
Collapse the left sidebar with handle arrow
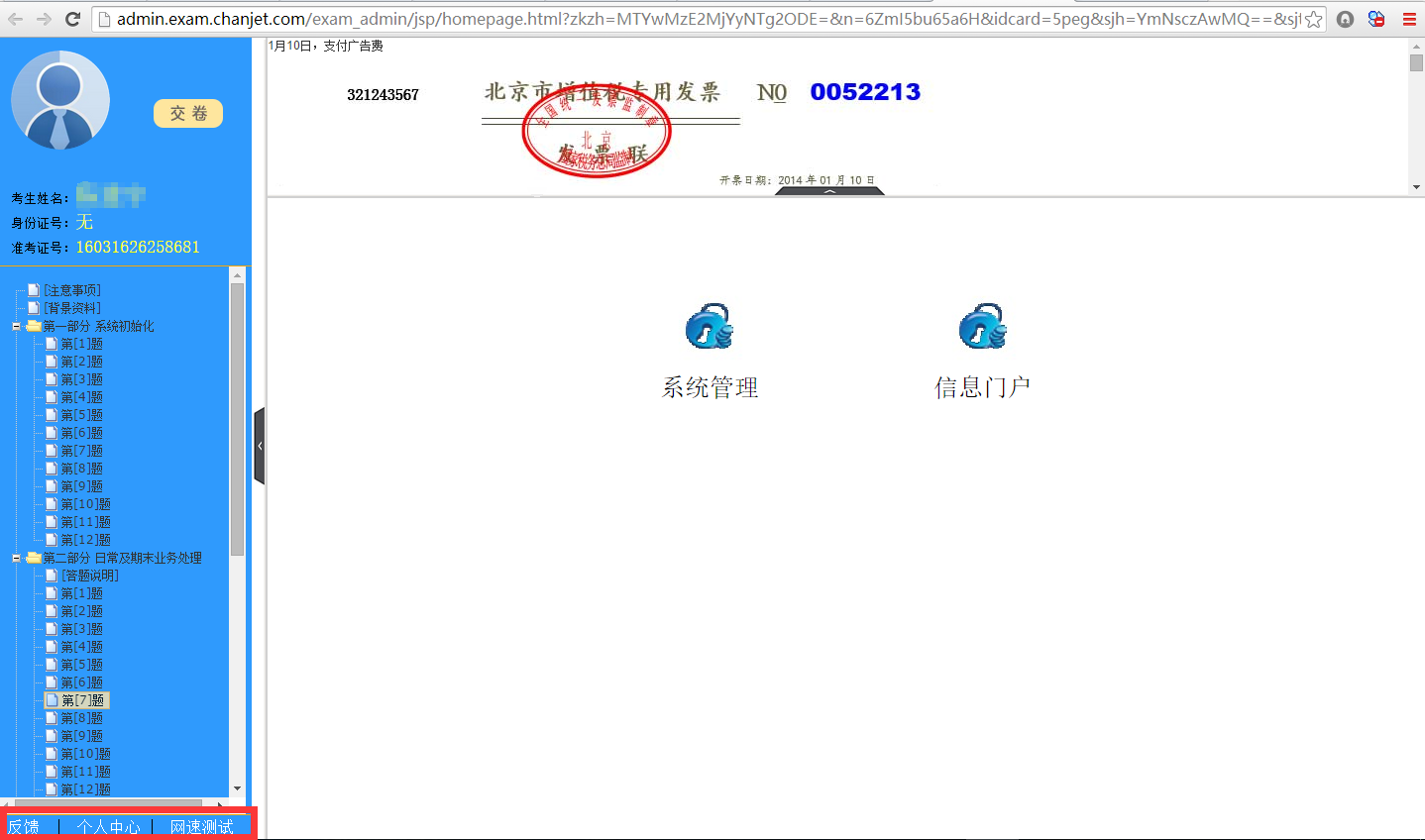coord(260,446)
